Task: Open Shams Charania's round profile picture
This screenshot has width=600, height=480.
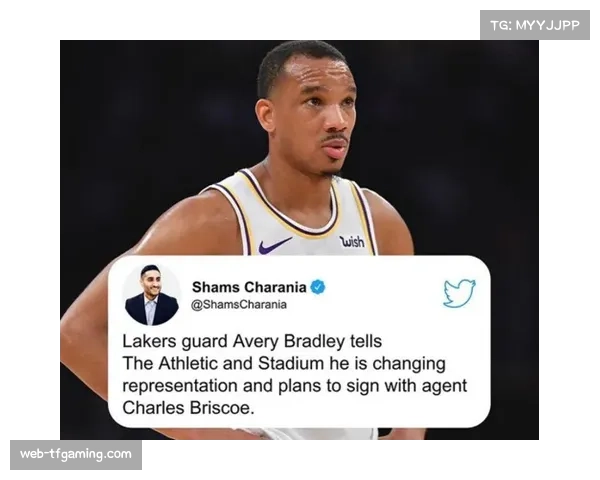Action: (152, 295)
